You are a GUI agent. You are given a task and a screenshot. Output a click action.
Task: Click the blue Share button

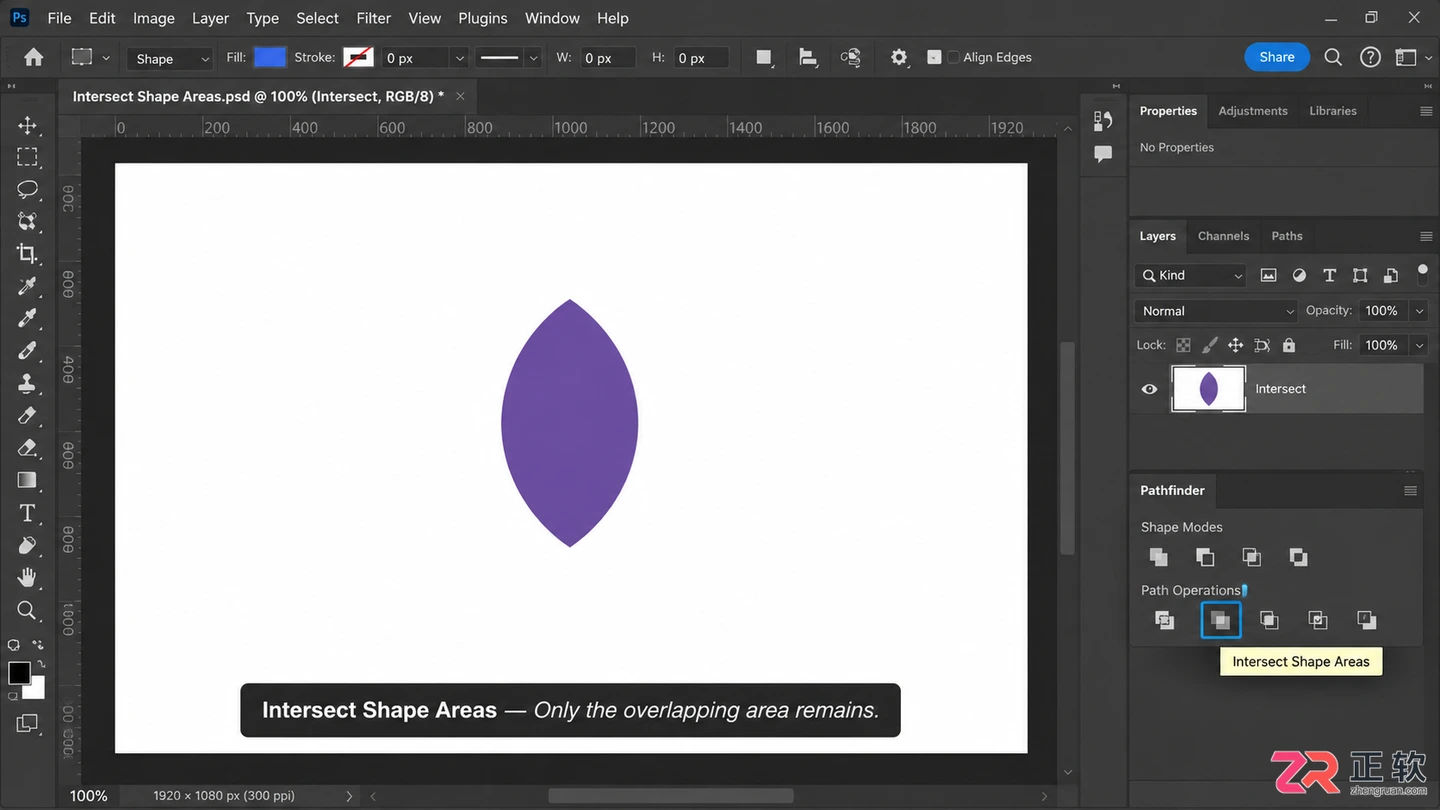[x=1277, y=57]
